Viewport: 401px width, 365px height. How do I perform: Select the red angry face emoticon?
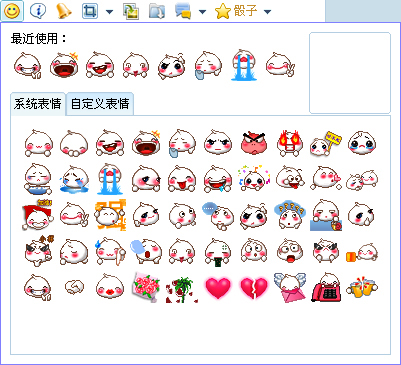point(254,143)
